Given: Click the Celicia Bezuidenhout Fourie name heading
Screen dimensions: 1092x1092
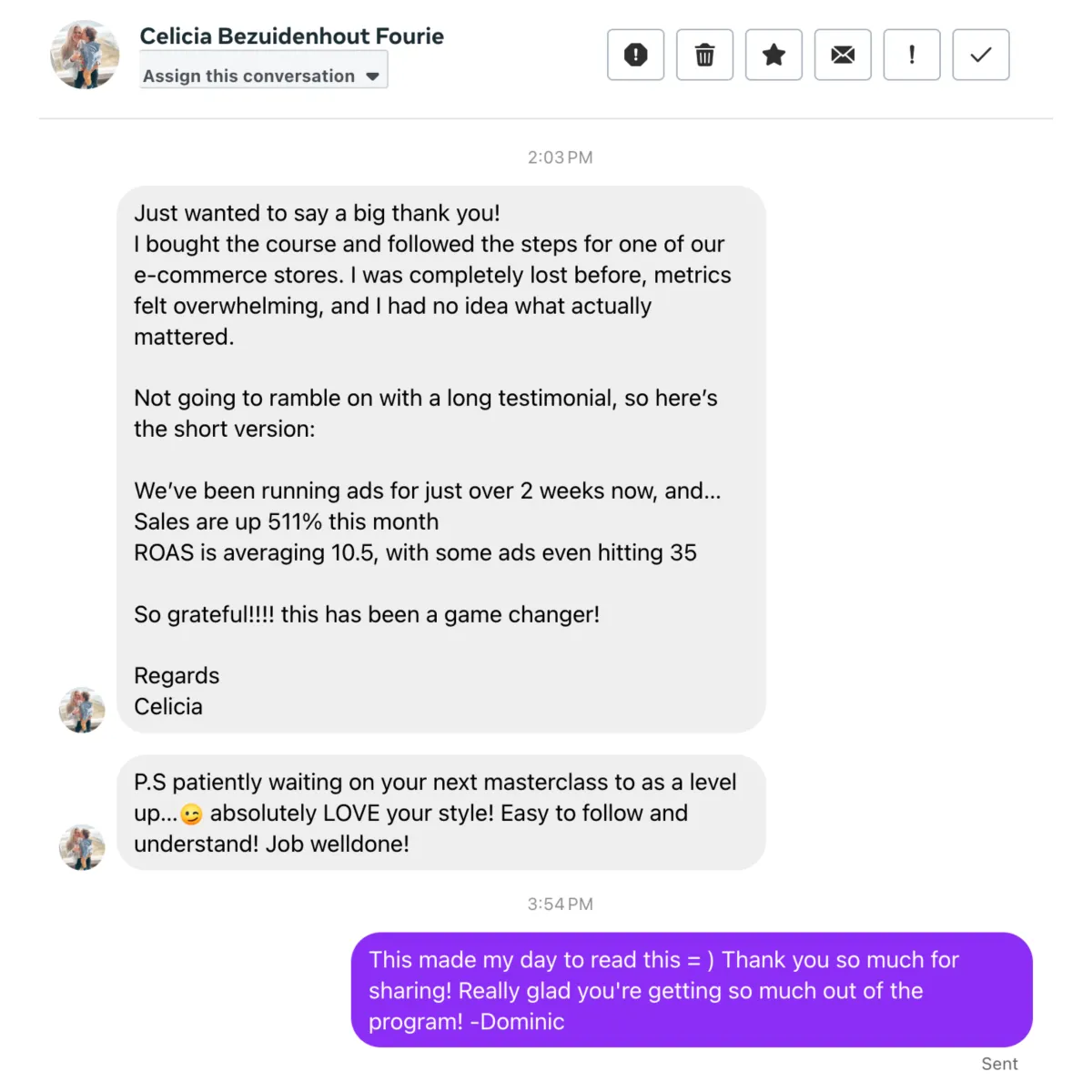Looking at the screenshot, I should coord(292,36).
